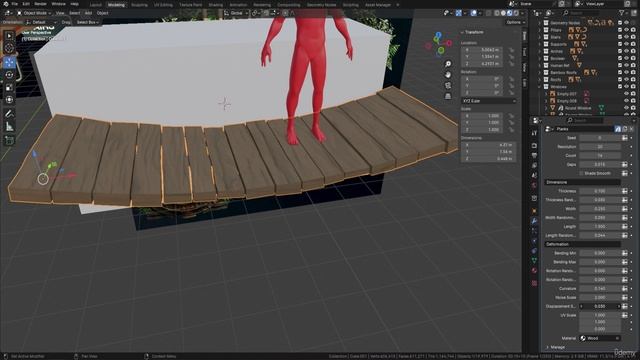Disable render camera for Roofs collection
Viewport: 640px width, 360px height.
[x=633, y=80]
